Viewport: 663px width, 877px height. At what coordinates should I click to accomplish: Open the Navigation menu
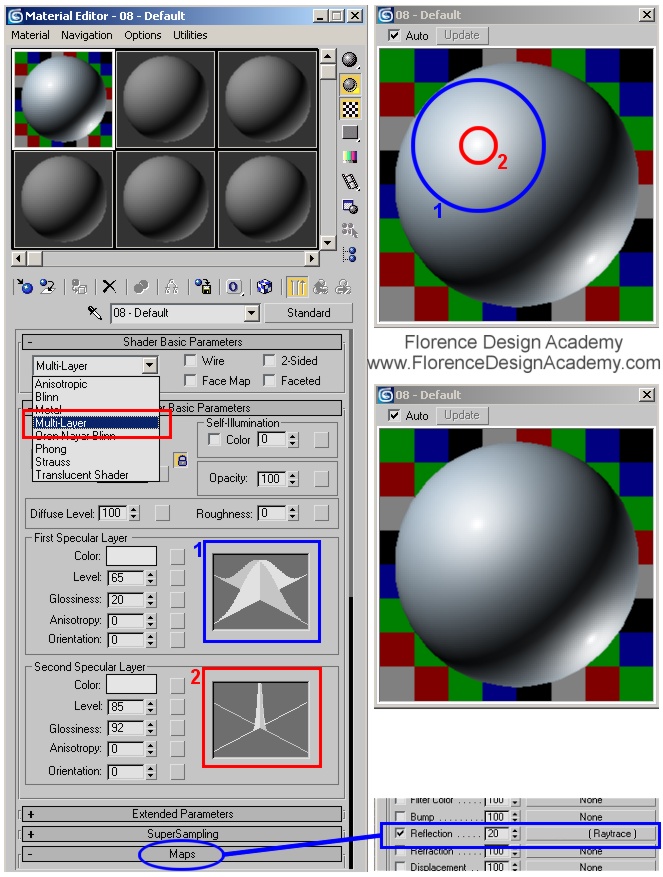(x=87, y=35)
